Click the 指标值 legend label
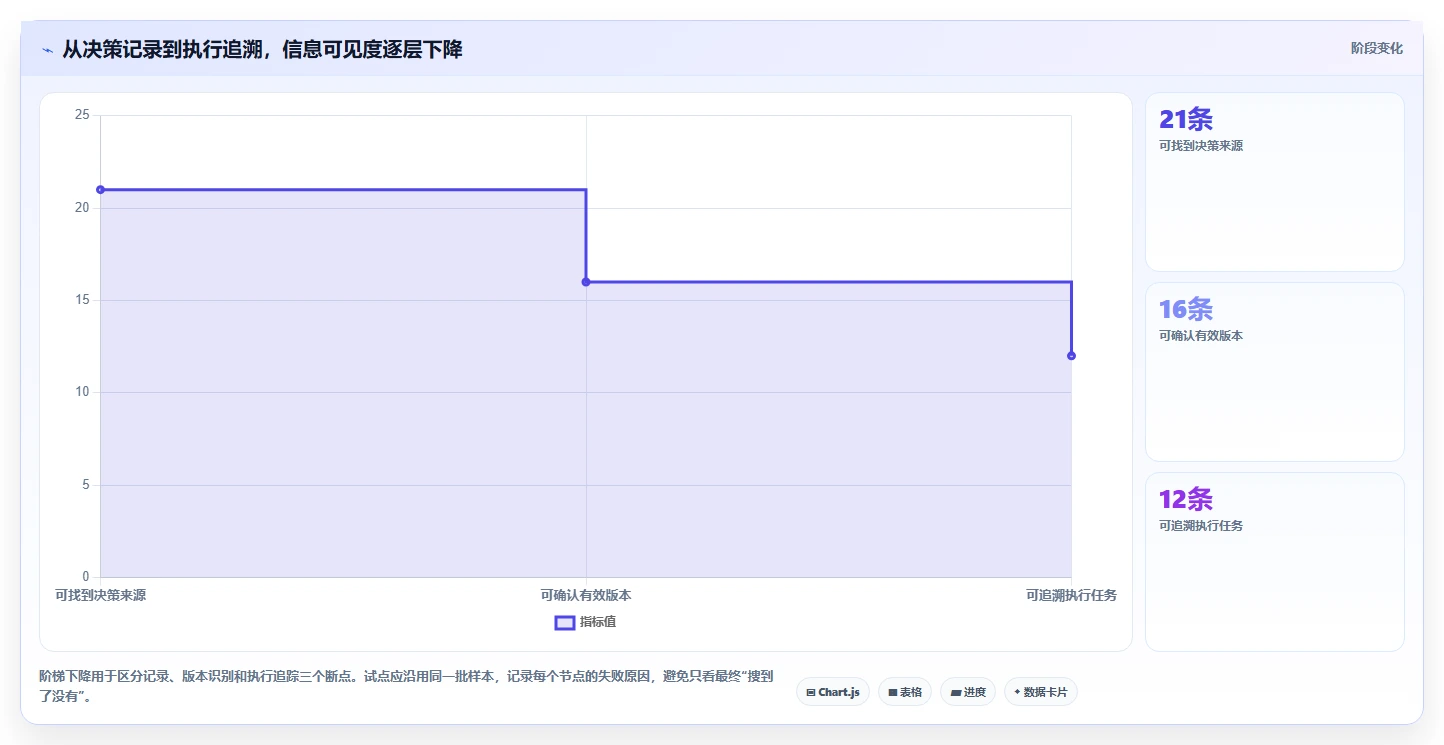1444x745 pixels. tap(598, 623)
